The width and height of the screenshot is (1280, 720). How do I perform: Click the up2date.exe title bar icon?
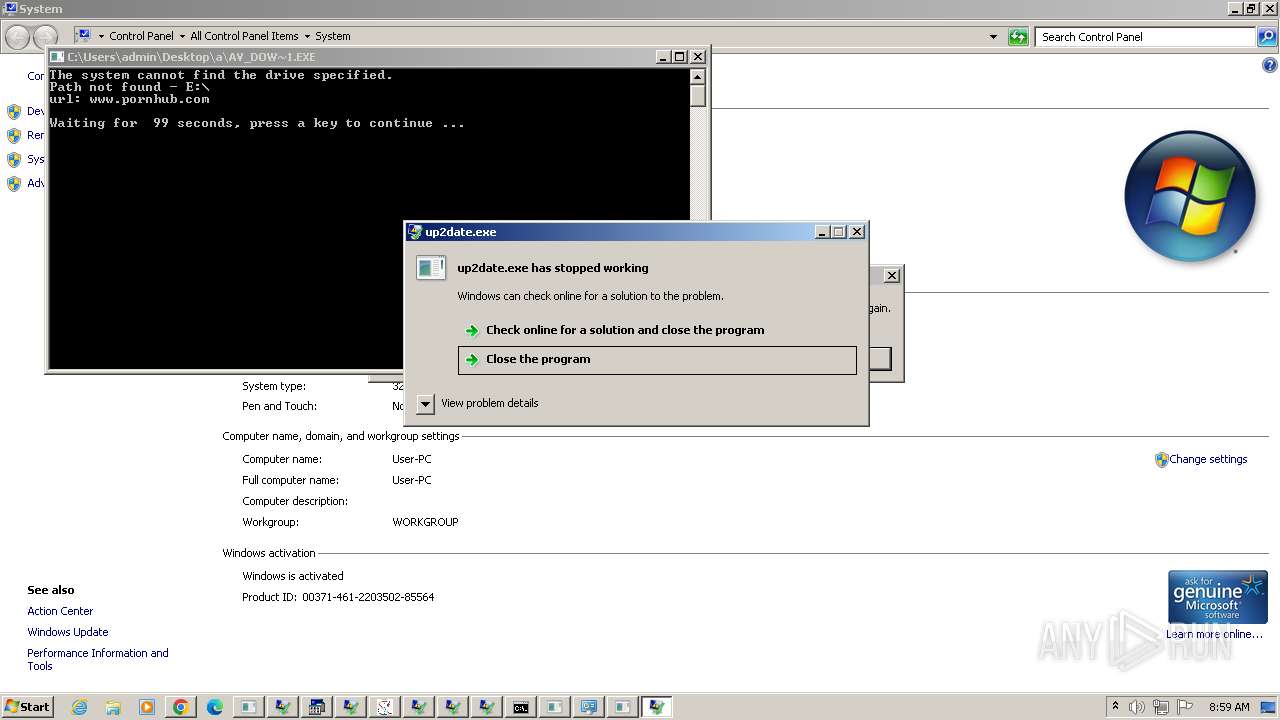point(415,232)
